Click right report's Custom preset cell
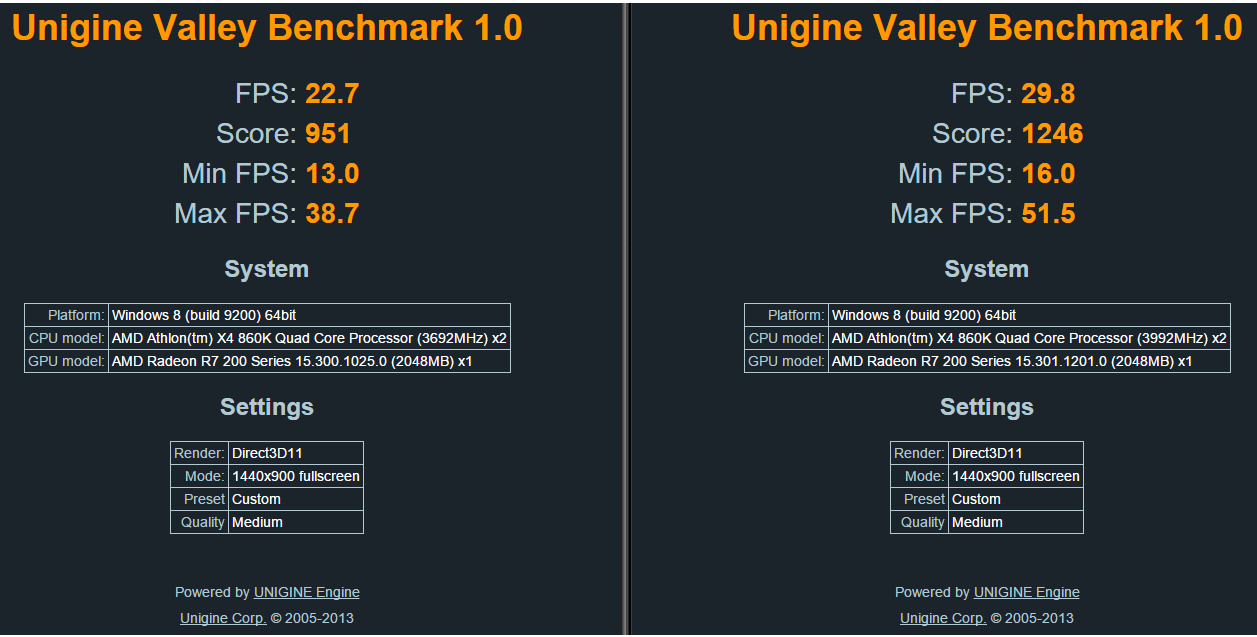Viewport: 1257px width, 637px height. pyautogui.click(x=1016, y=499)
